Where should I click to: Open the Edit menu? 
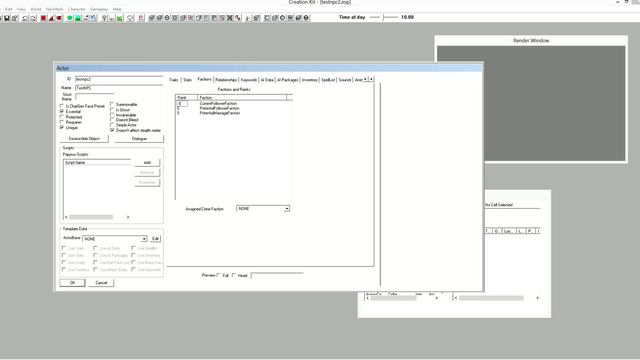pos(9,9)
